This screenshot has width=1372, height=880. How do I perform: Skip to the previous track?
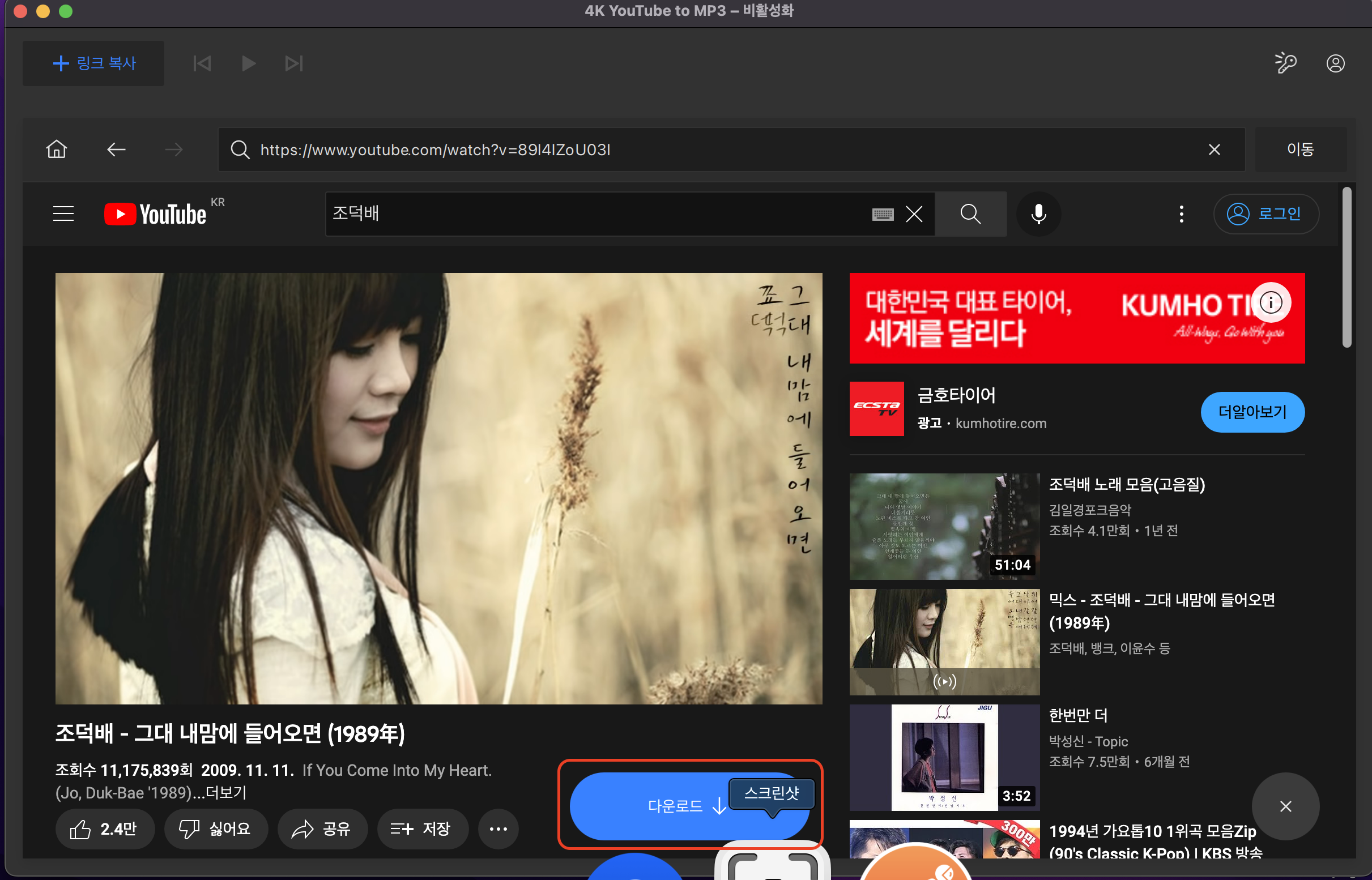202,63
